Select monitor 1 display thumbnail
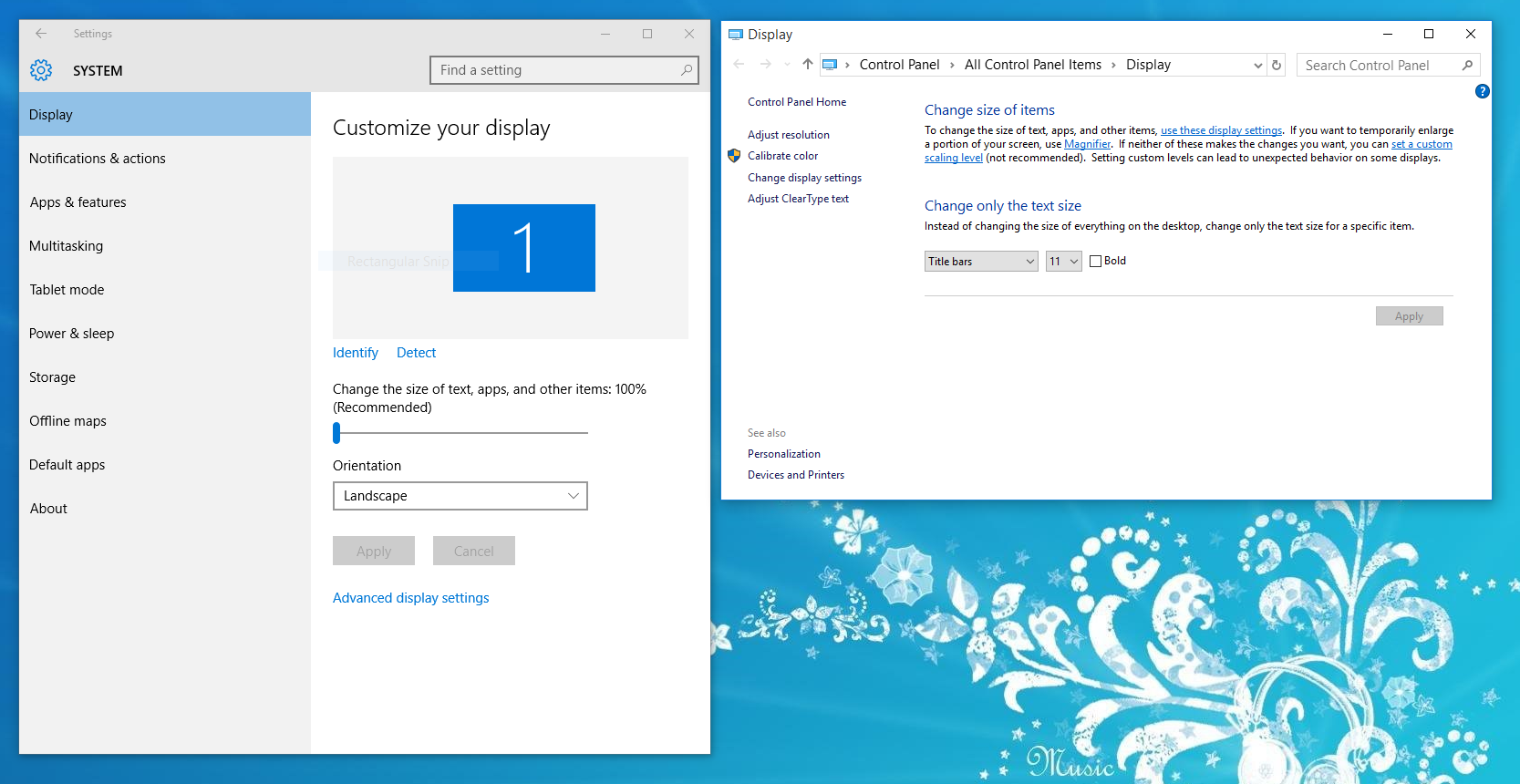Viewport: 1520px width, 784px height. [524, 248]
